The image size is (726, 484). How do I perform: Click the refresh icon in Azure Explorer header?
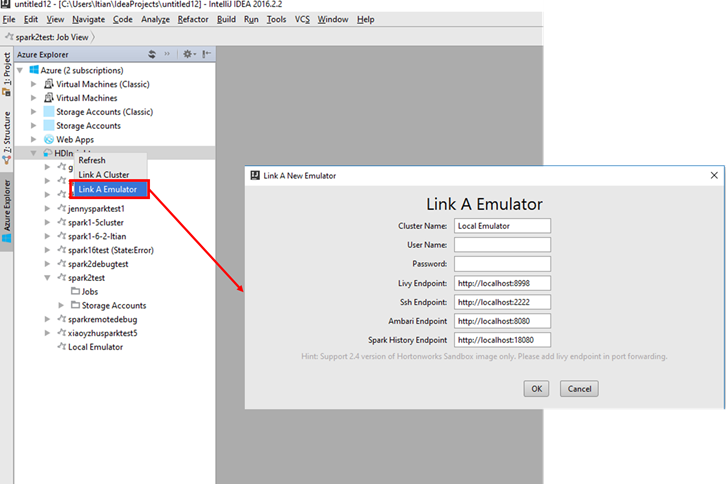pyautogui.click(x=152, y=54)
